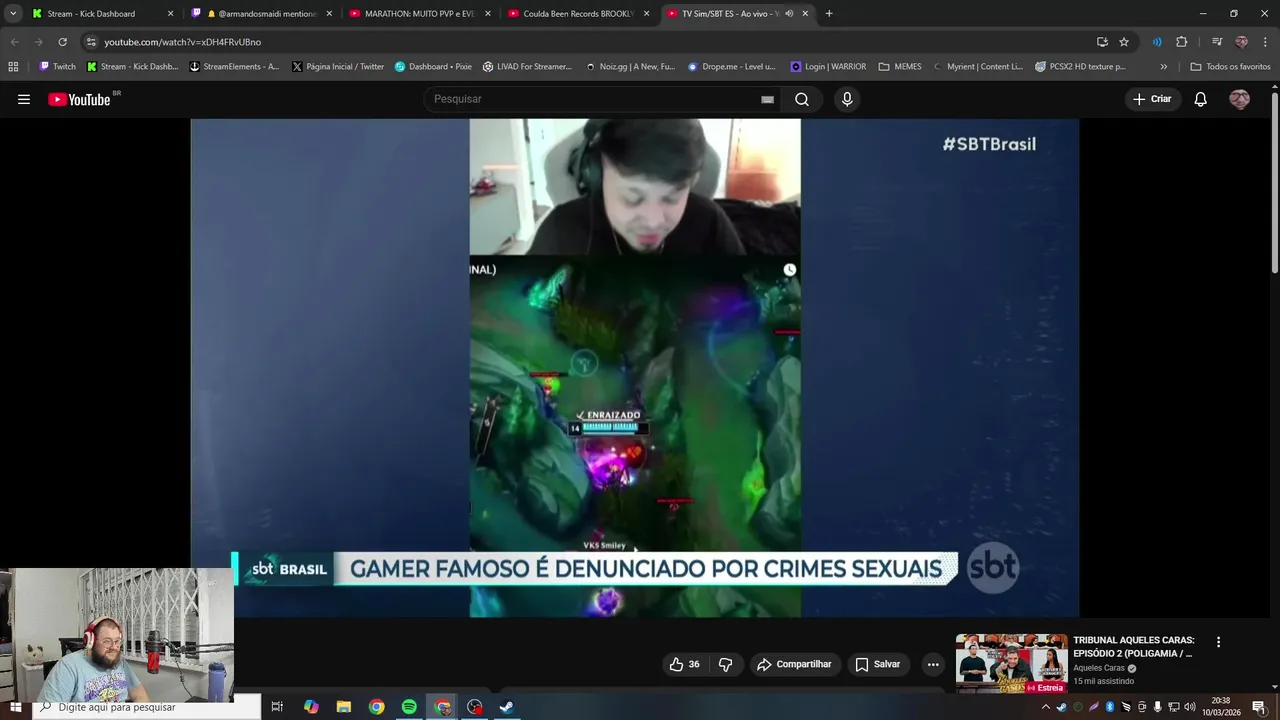Open the Chrome extensions puzzle icon

[x=1182, y=42]
